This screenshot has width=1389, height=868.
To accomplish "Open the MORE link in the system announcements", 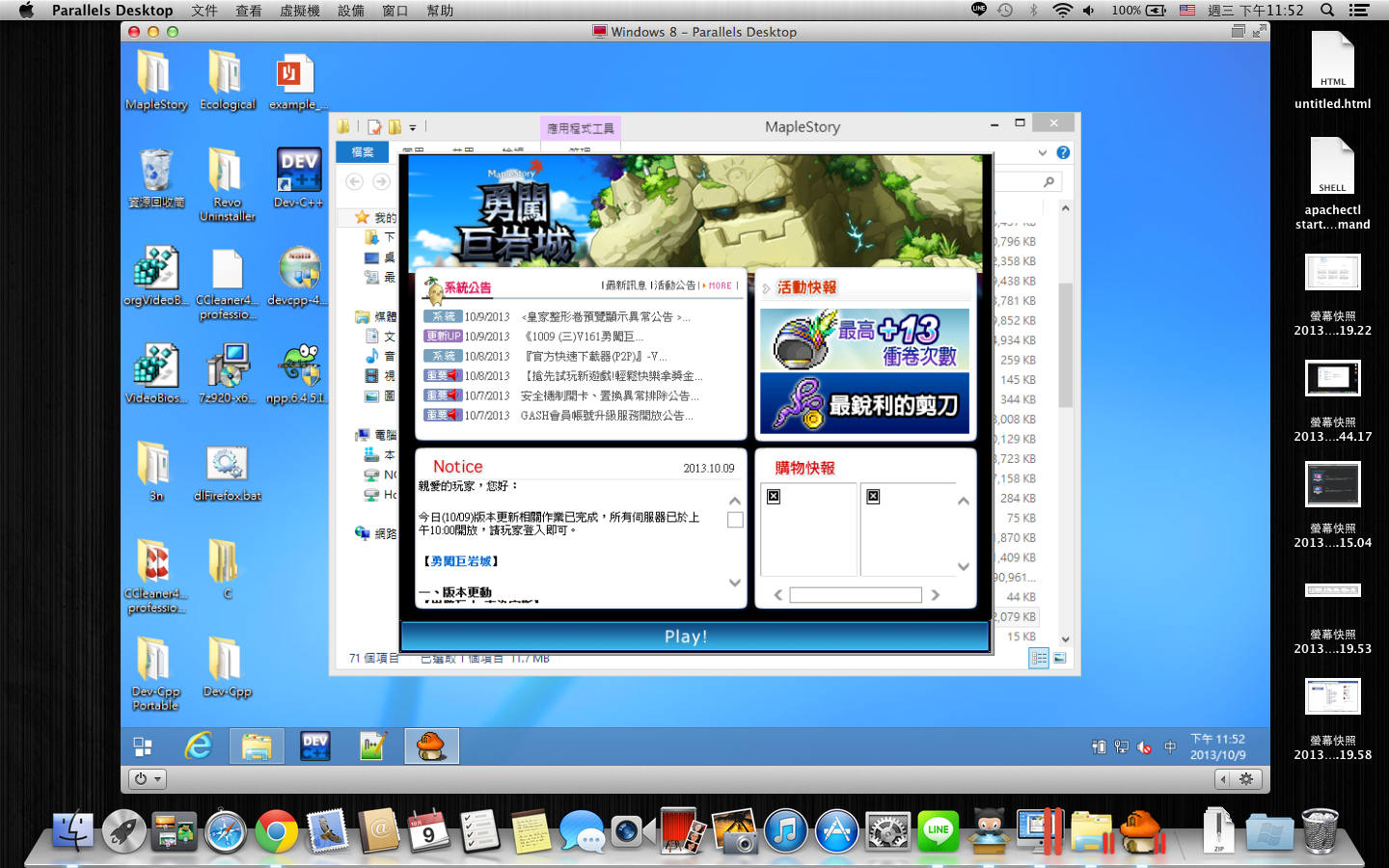I will pos(721,285).
